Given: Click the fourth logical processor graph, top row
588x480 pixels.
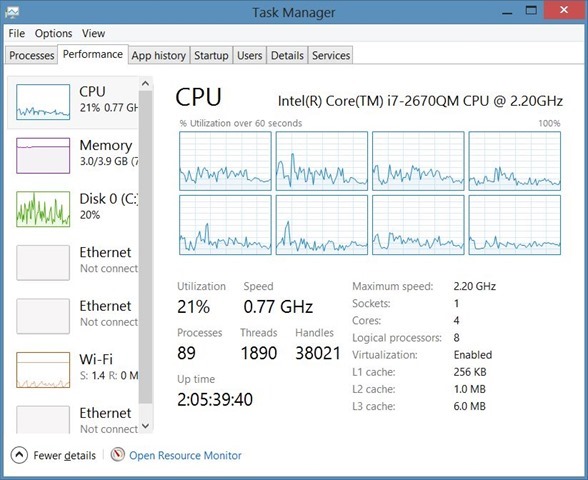Looking at the screenshot, I should pyautogui.click(x=514, y=161).
